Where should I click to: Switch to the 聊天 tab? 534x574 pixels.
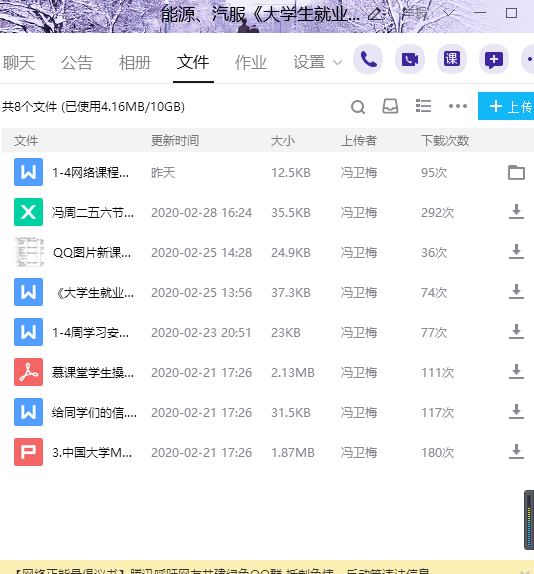(x=19, y=63)
